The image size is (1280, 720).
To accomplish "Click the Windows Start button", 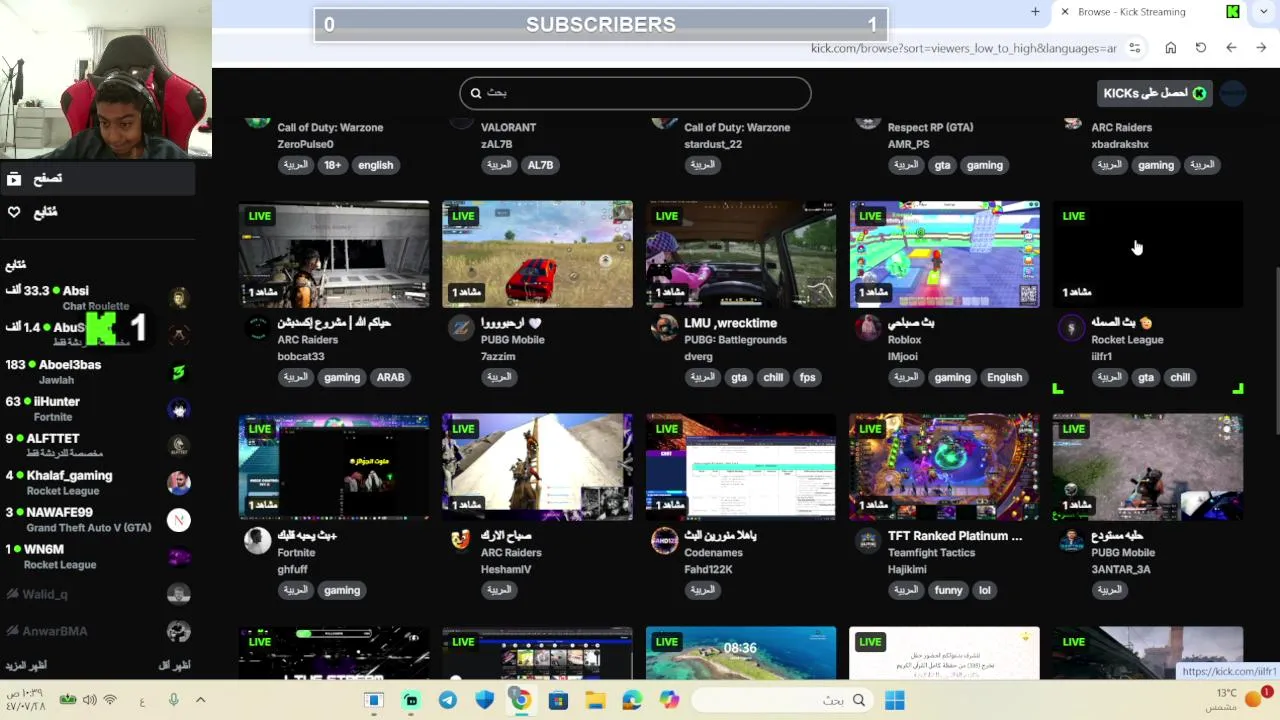I will pyautogui.click(x=895, y=700).
